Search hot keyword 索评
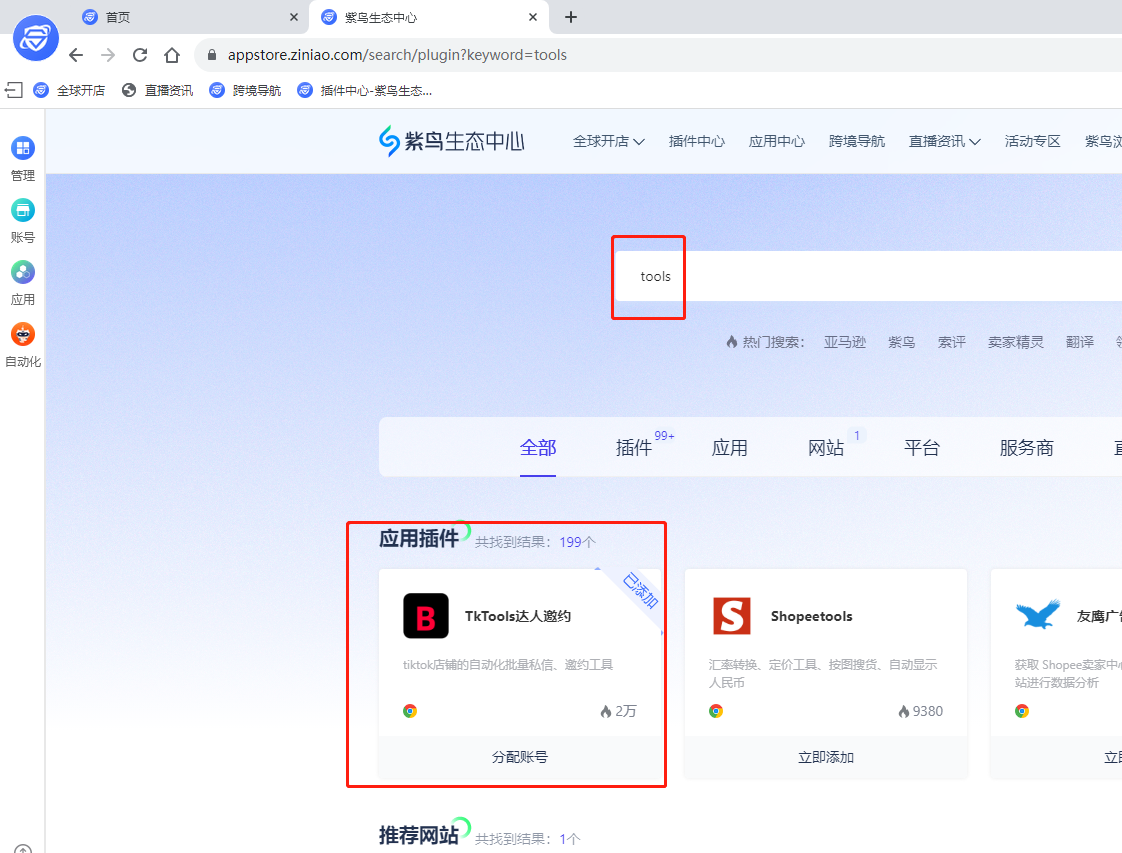This screenshot has width=1122, height=853. pos(952,342)
